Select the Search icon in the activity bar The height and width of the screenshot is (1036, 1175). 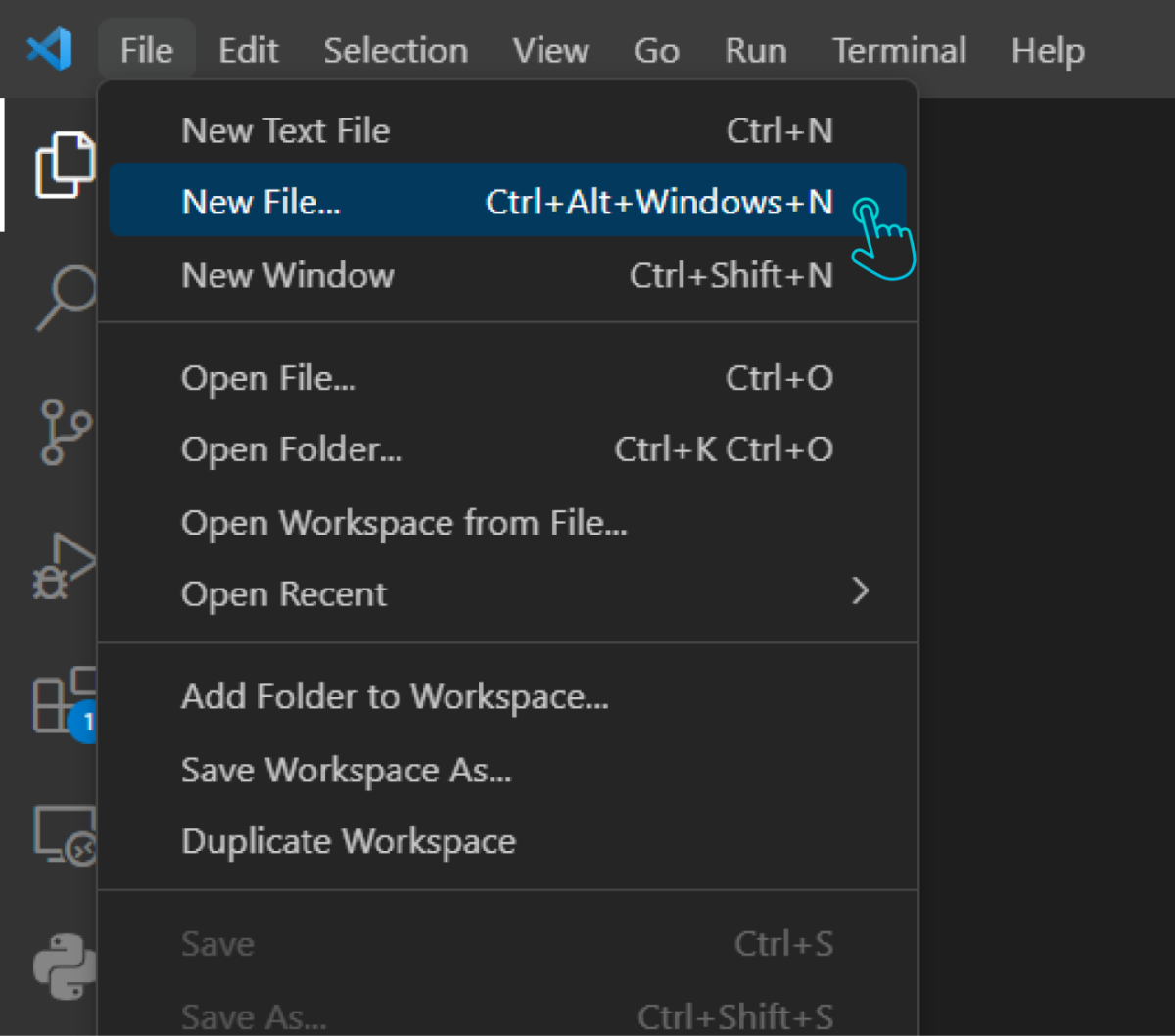click(x=64, y=294)
